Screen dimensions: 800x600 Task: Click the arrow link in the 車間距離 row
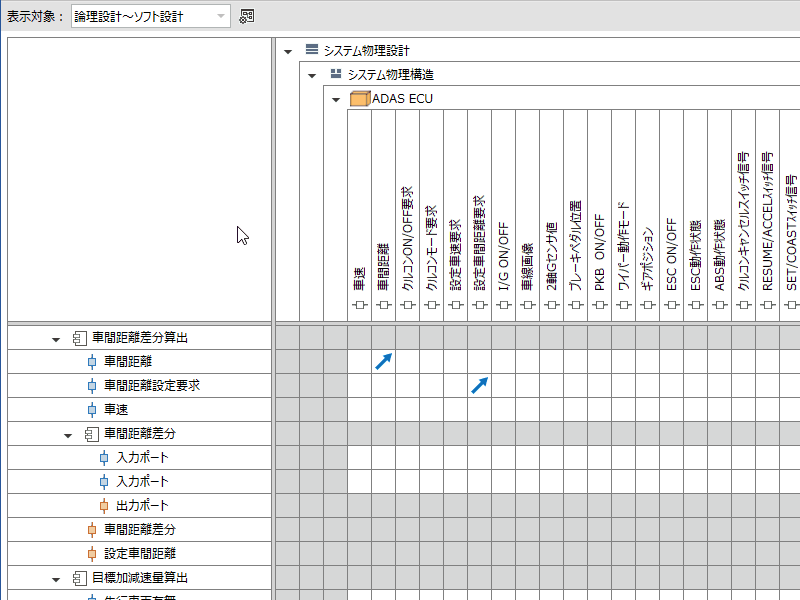pyautogui.click(x=384, y=362)
